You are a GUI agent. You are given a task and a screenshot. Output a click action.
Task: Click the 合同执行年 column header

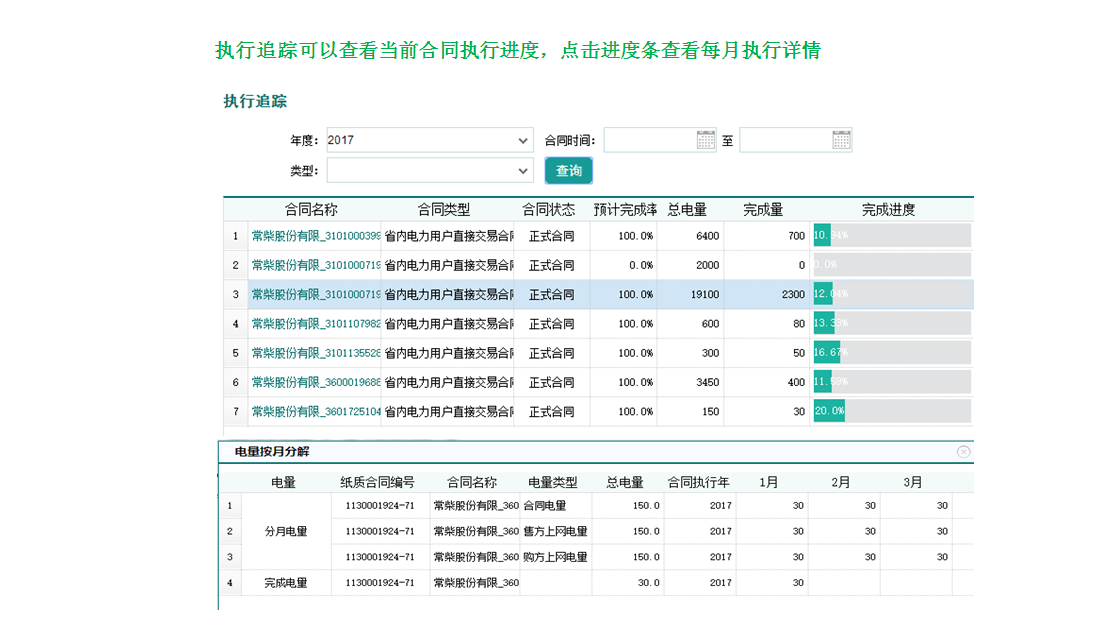pos(699,482)
